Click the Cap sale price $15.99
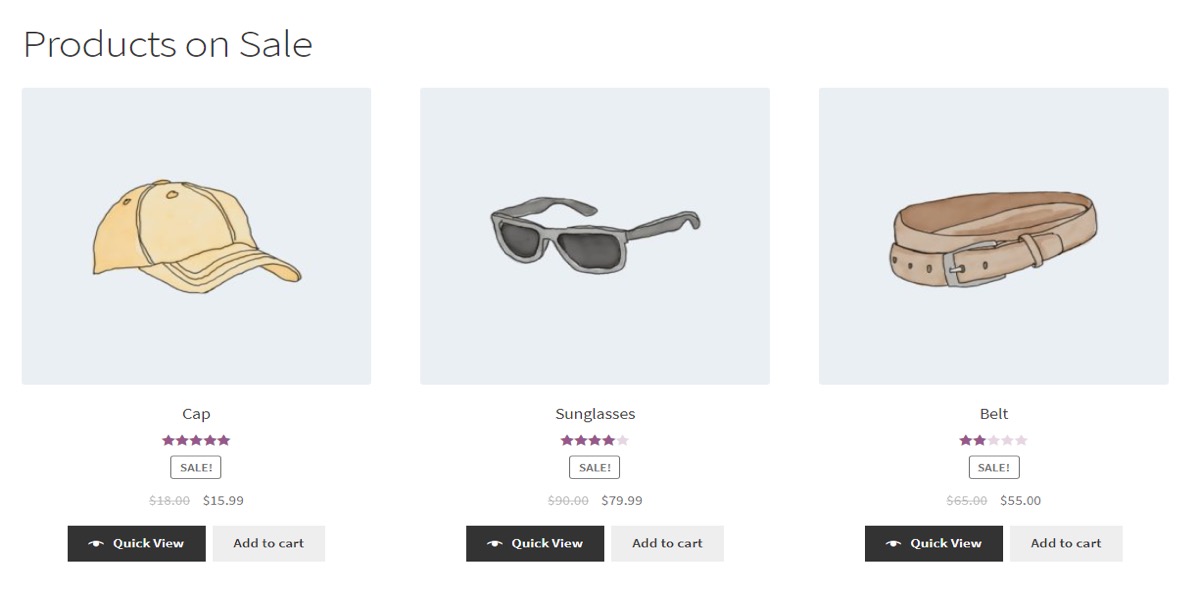Screen dimensions: 1200x600 (223, 501)
